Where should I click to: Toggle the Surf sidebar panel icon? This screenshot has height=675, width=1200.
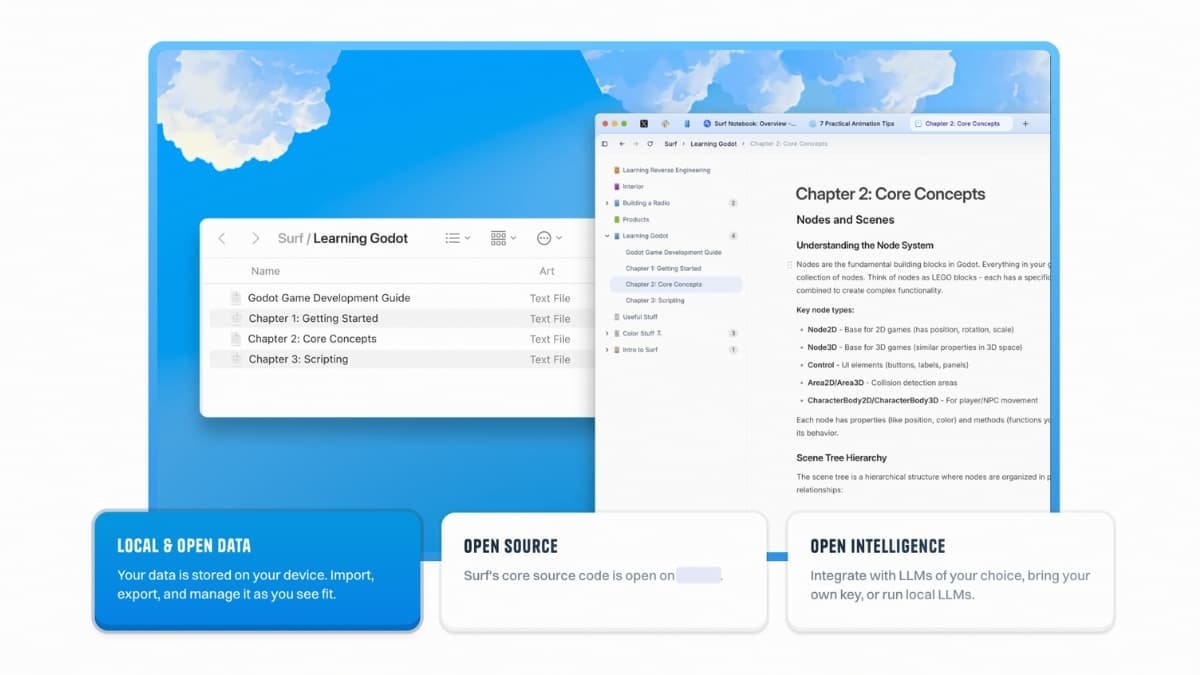coord(605,144)
